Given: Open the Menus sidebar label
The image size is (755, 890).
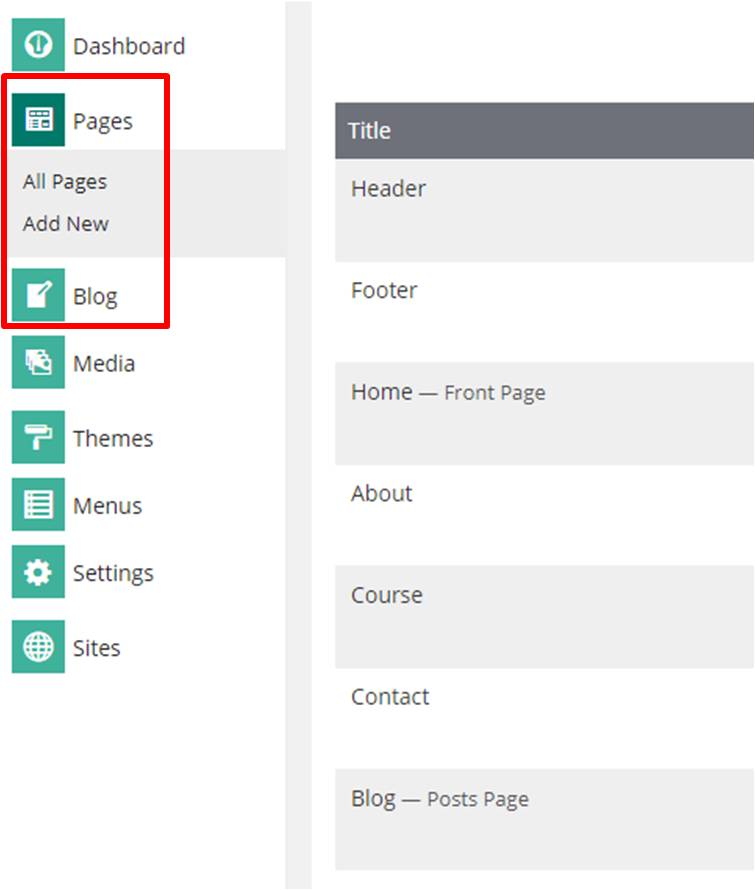Looking at the screenshot, I should click(107, 505).
